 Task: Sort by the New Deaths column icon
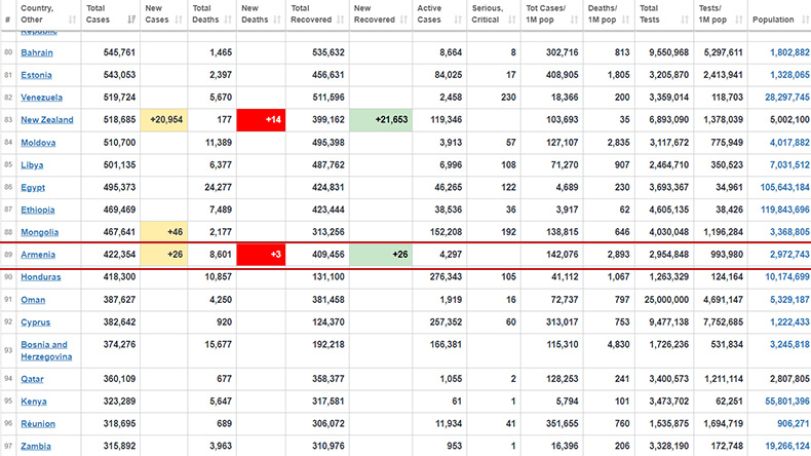[277, 20]
